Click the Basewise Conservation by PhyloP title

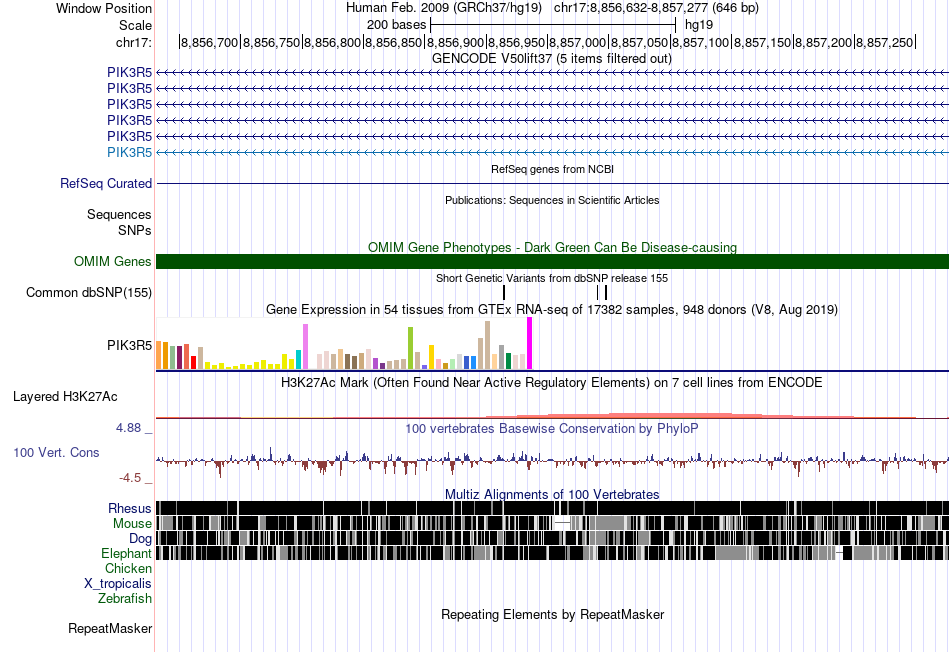551,429
